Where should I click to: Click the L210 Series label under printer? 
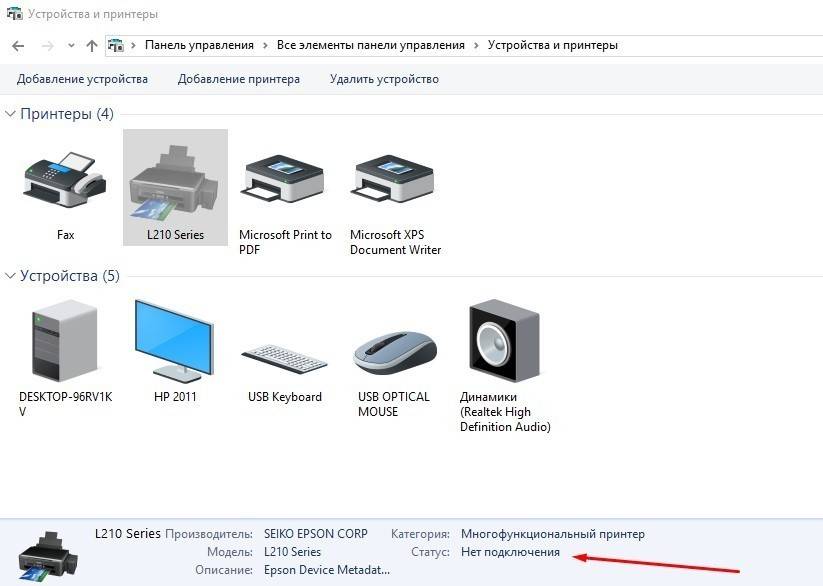(x=175, y=235)
